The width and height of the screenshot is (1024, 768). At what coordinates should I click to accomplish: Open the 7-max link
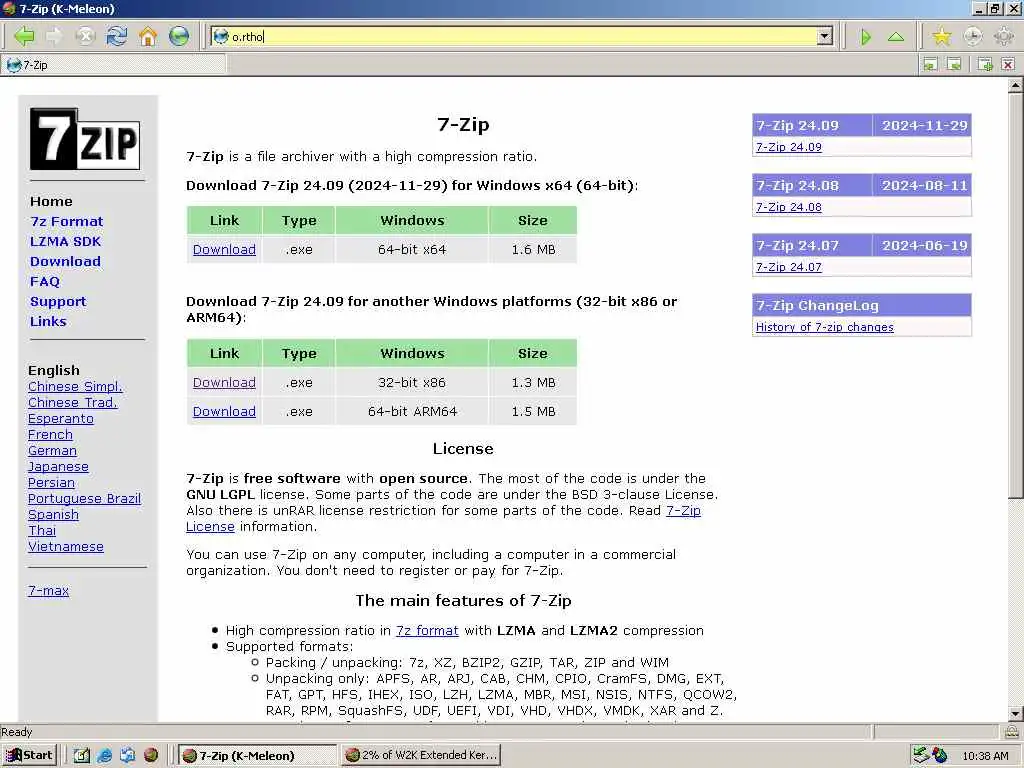pyautogui.click(x=48, y=591)
